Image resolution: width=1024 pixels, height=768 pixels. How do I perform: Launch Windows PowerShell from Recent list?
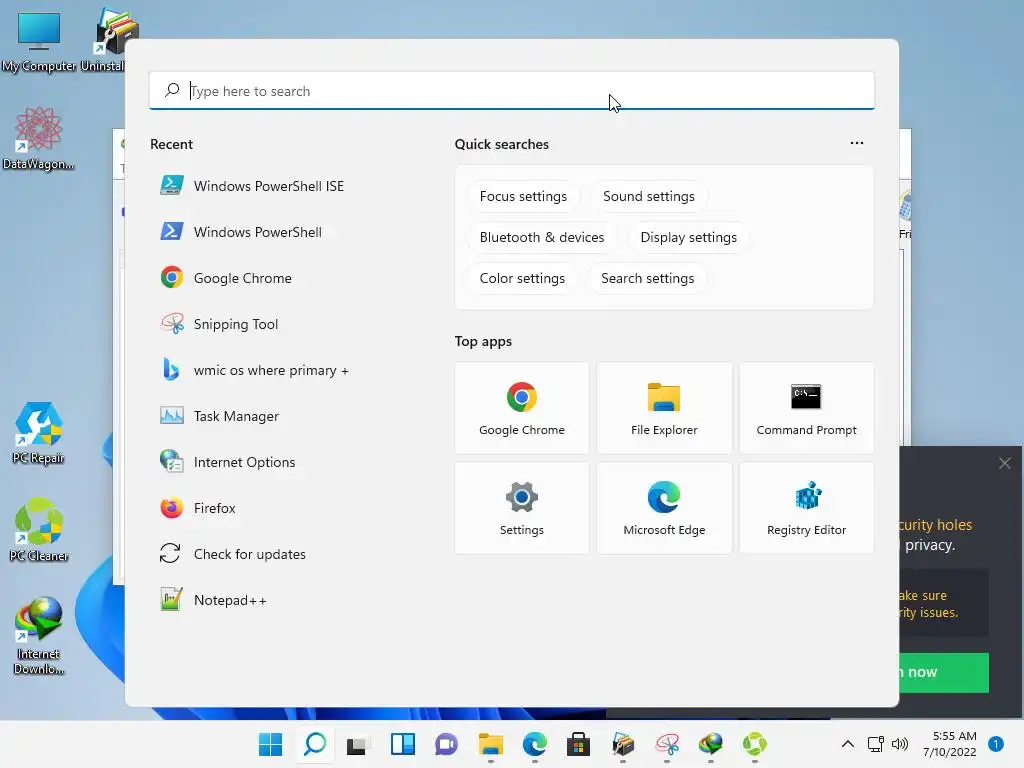tap(241, 232)
